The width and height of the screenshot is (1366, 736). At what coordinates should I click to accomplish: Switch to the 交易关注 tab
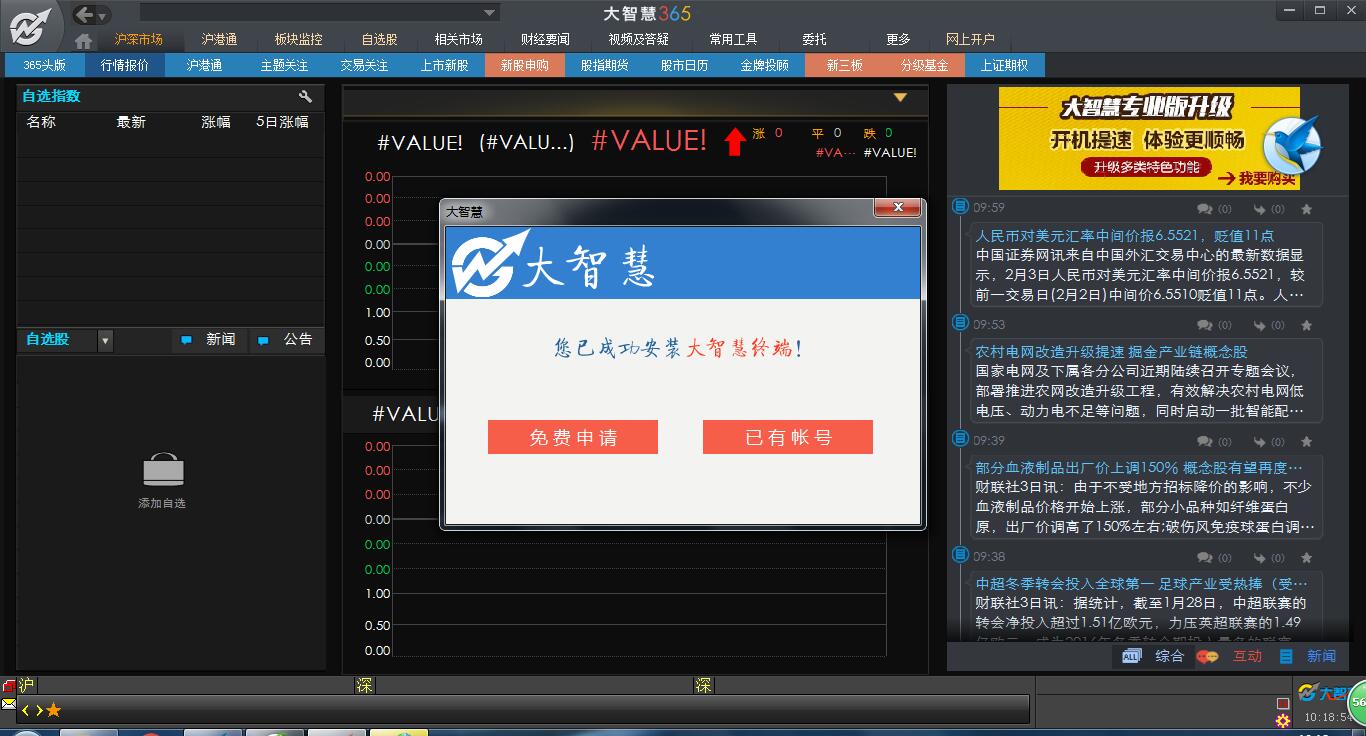365,65
